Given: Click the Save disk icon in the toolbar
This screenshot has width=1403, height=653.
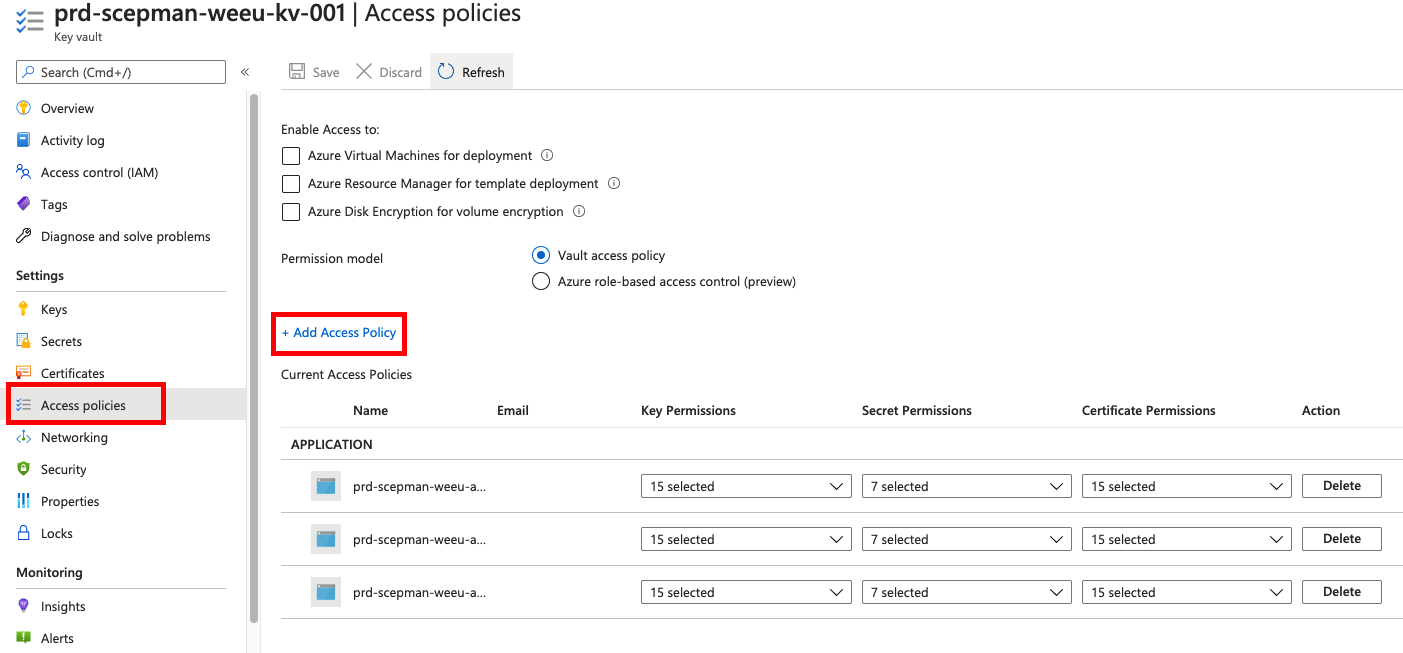Looking at the screenshot, I should pos(297,72).
